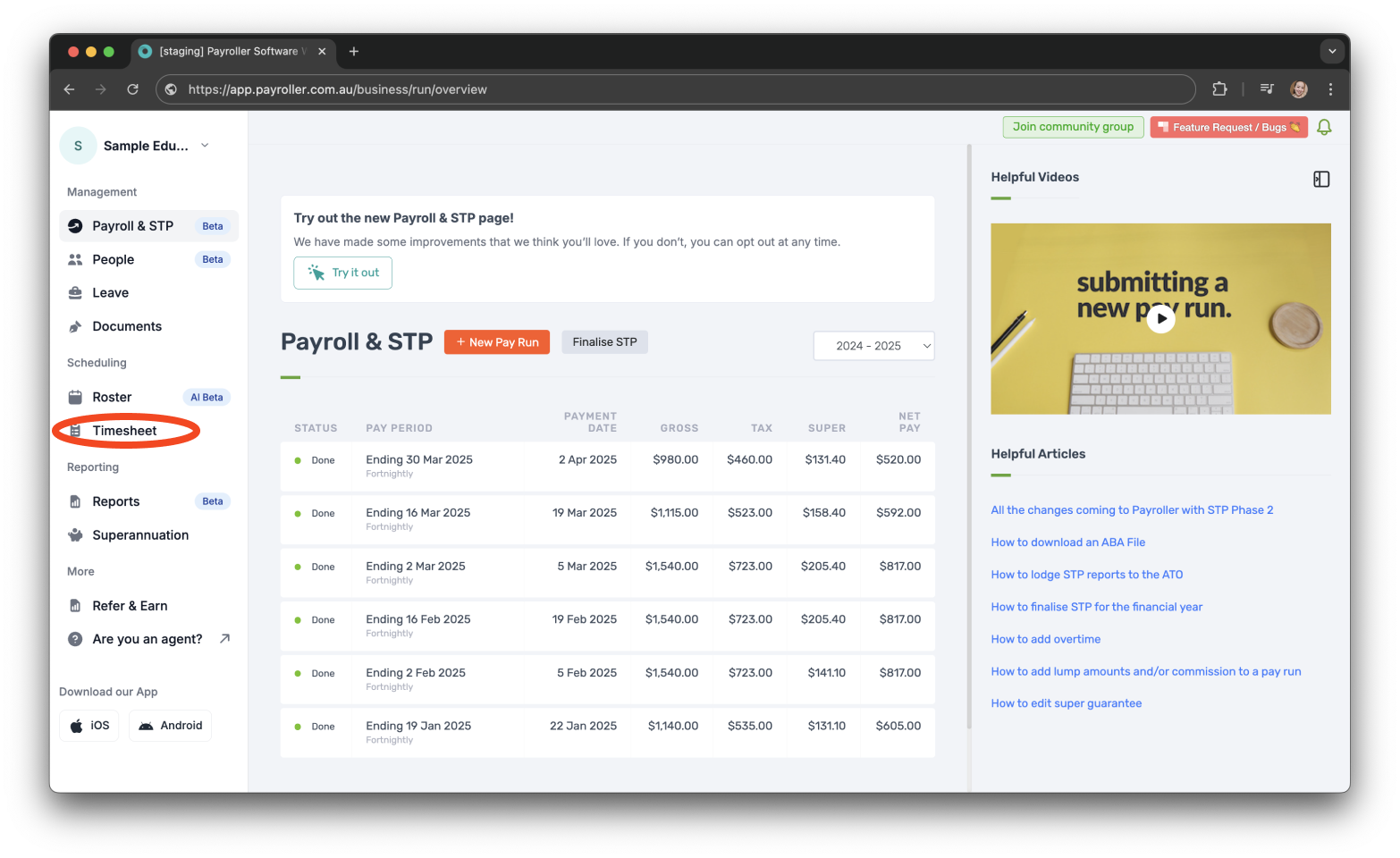Click the browser extensions puzzle icon
This screenshot has height=858, width=1400.
(1219, 88)
